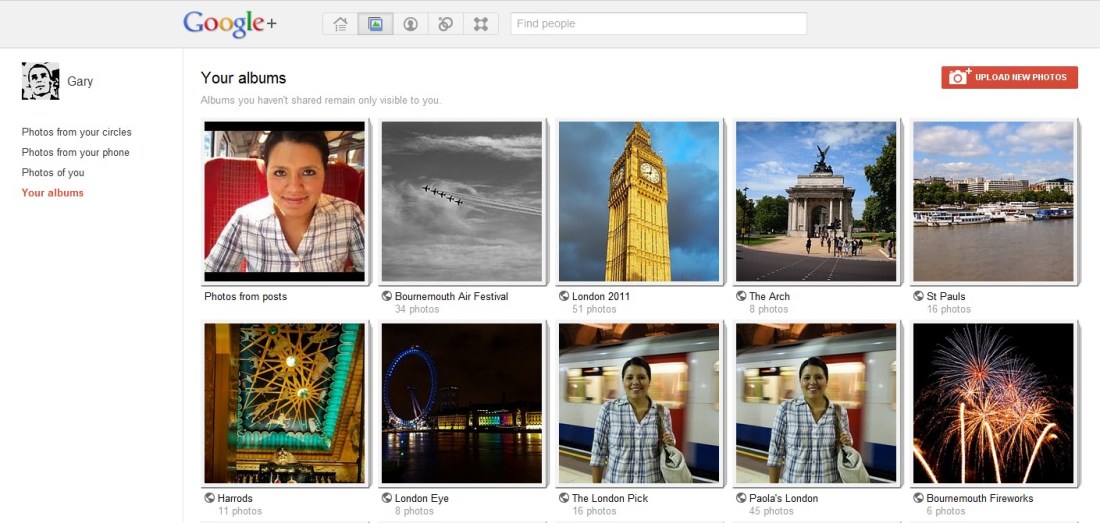Open the Profile icon in top navigation
Image resolution: width=1100 pixels, height=523 pixels.
click(410, 24)
